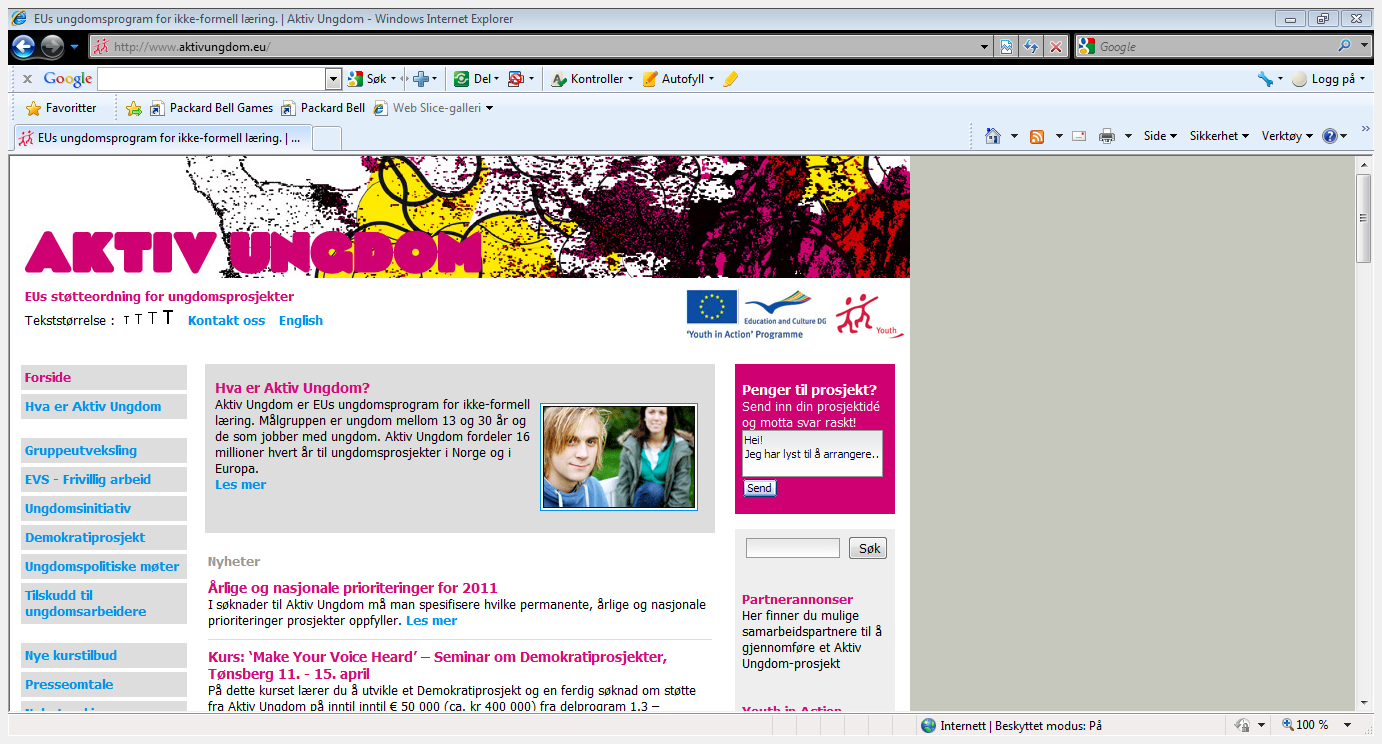Click the Home icon in command bar
The height and width of the screenshot is (744, 1382).
tap(993, 136)
